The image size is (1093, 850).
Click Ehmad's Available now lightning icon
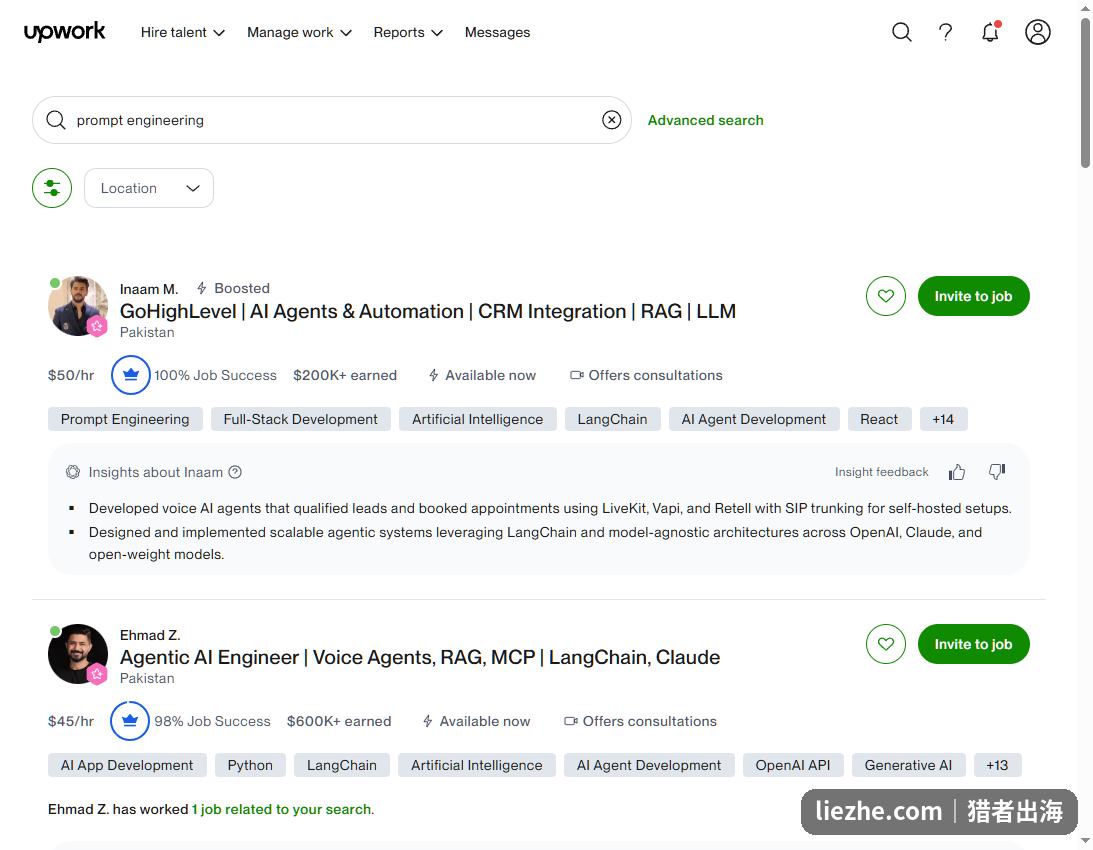[427, 721]
